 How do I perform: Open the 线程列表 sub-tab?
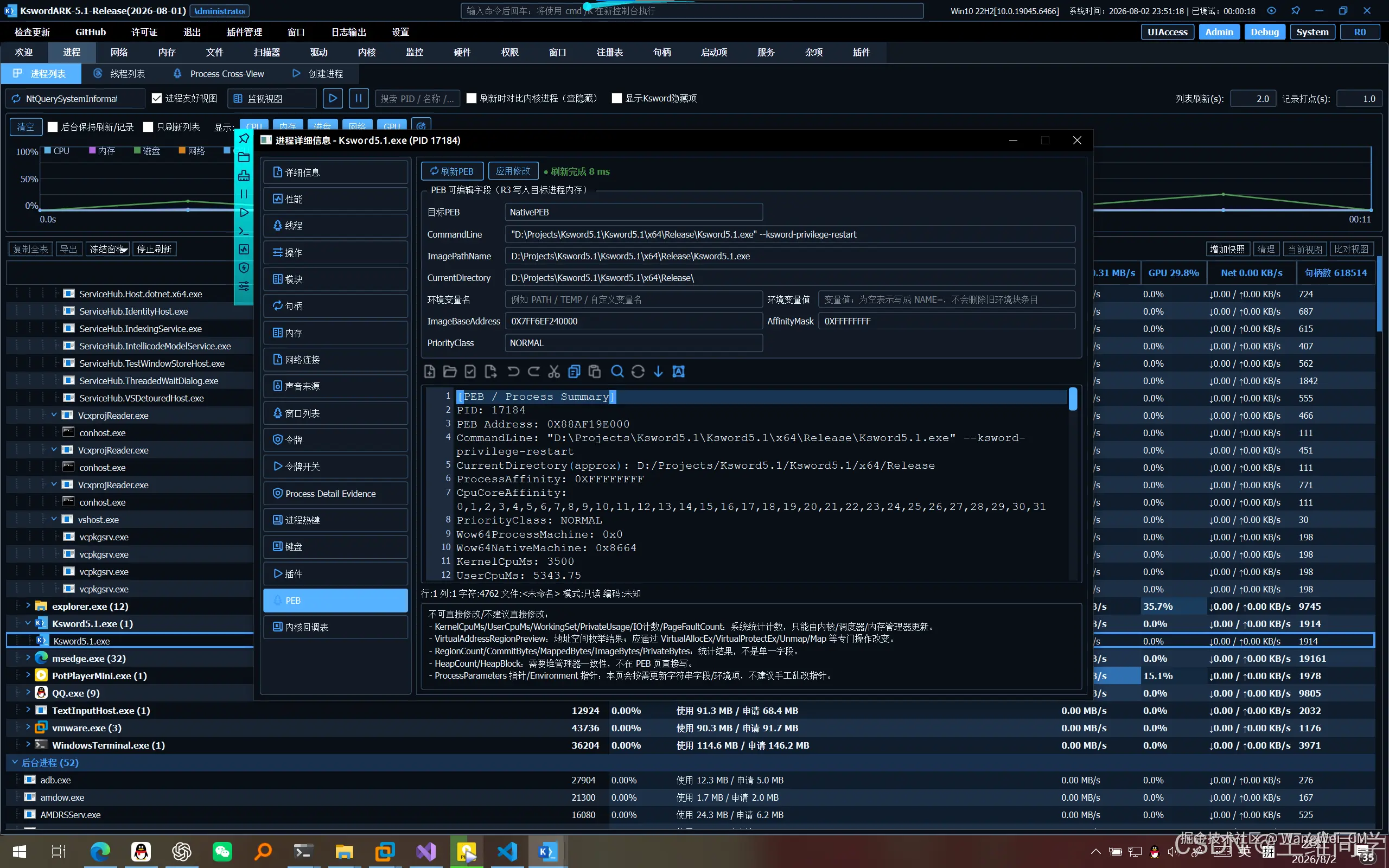tap(120, 73)
